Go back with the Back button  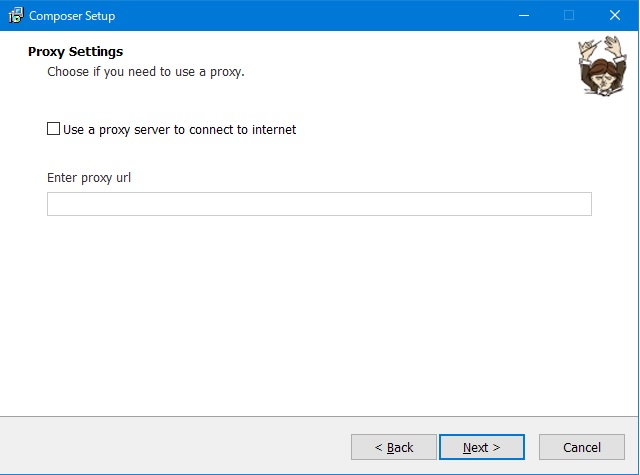(394, 447)
